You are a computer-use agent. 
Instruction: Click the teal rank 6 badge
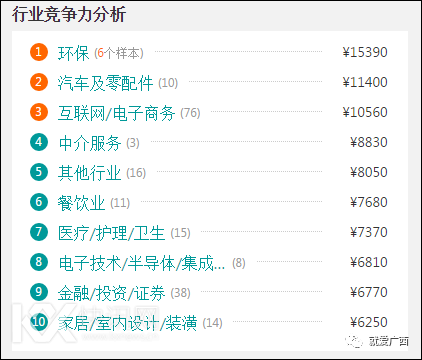pos(39,202)
